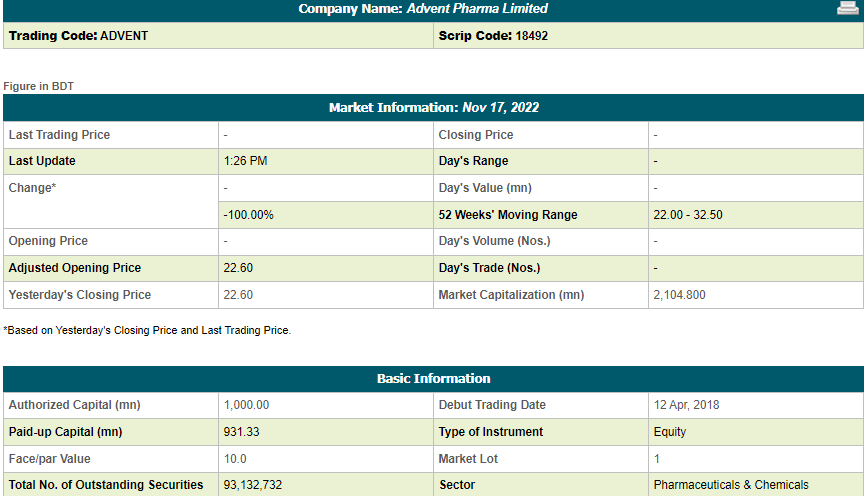The width and height of the screenshot is (867, 496).
Task: Click the Paid-up Capital value 931.33
Action: click(x=241, y=432)
